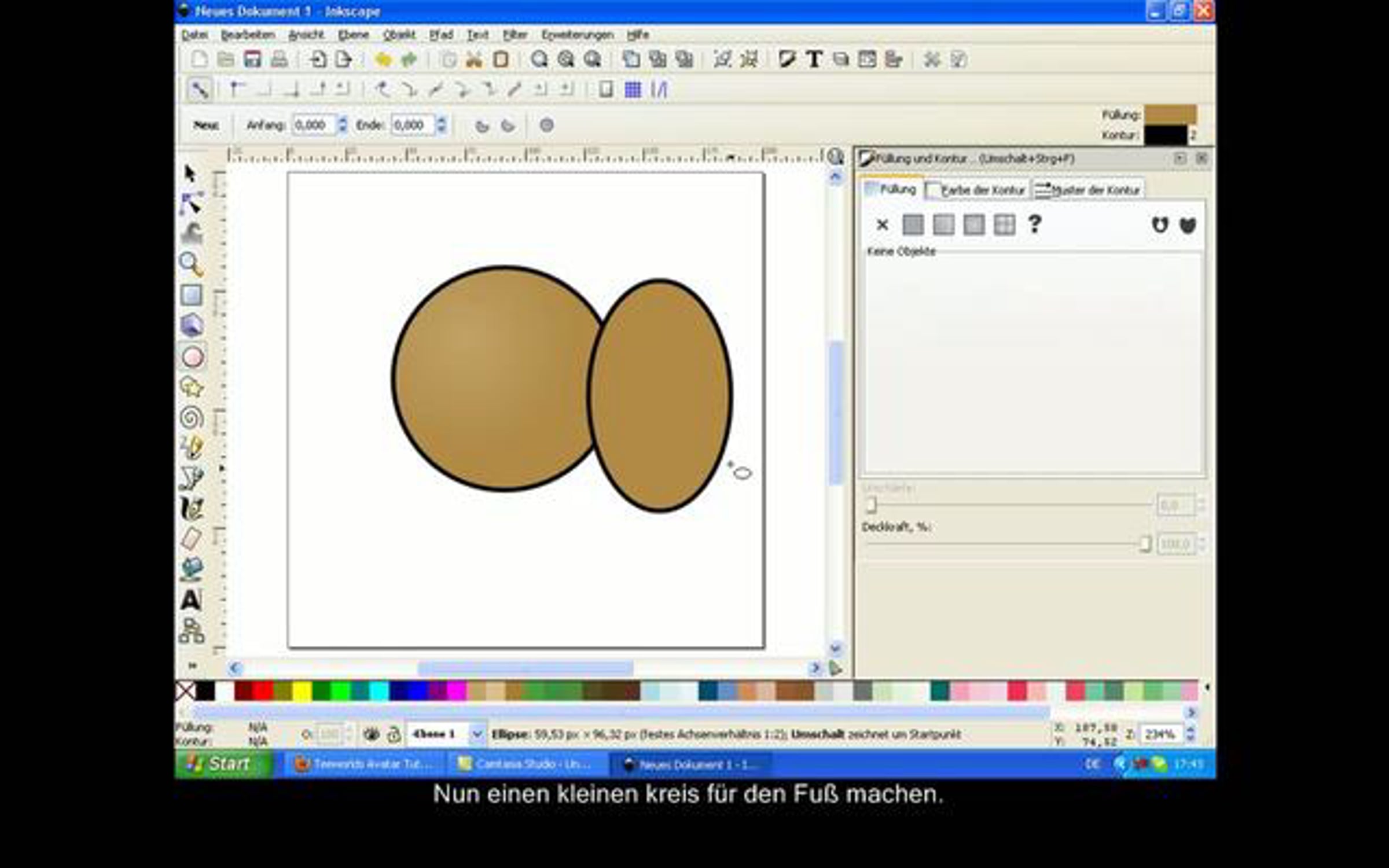Click the Print icon
Viewport: 1389px width, 868px height.
tap(279, 59)
